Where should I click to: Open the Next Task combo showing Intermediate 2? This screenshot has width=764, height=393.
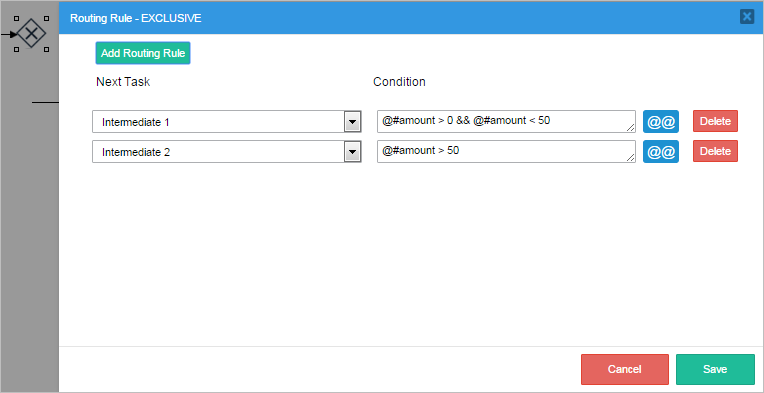click(227, 152)
